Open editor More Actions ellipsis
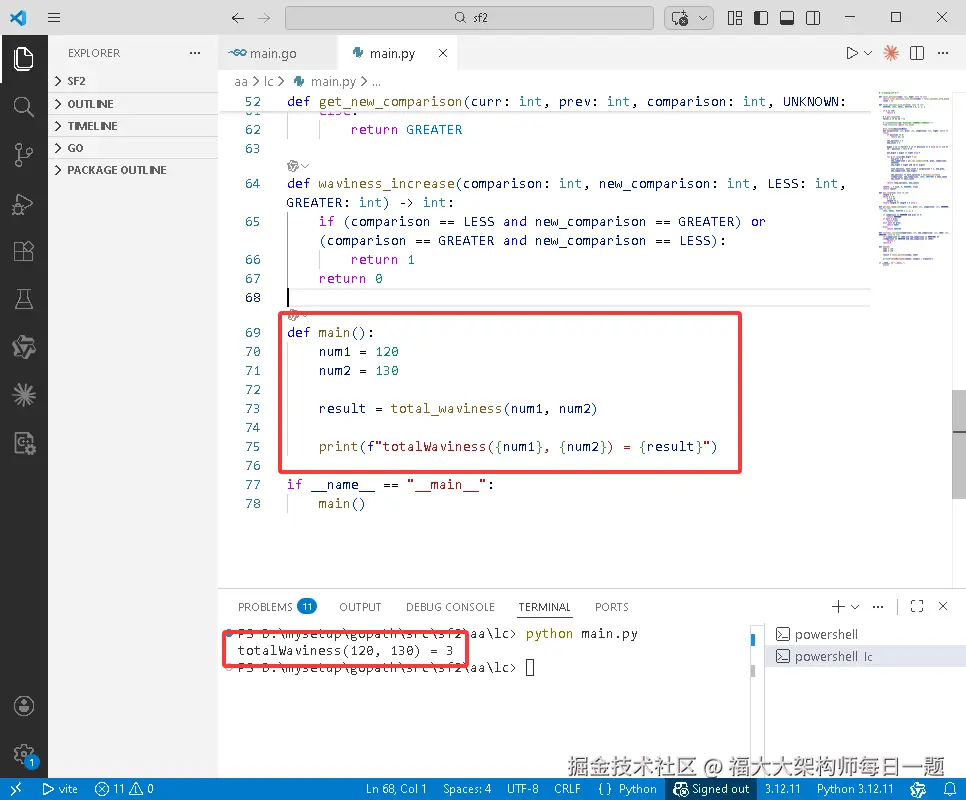The image size is (966, 800). pos(943,53)
